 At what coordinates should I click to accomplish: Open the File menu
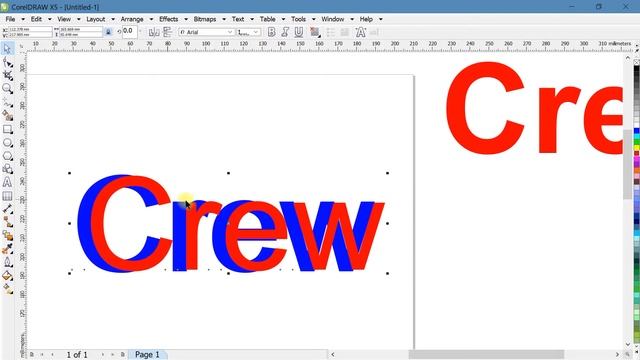pyautogui.click(x=10, y=19)
